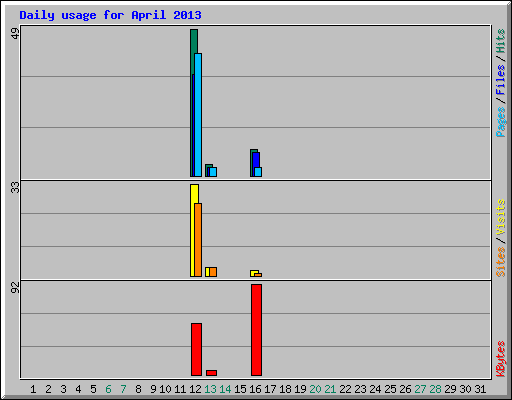Click the cyan Pages bar for day 12
This screenshot has height=400, width=512.
[198, 115]
